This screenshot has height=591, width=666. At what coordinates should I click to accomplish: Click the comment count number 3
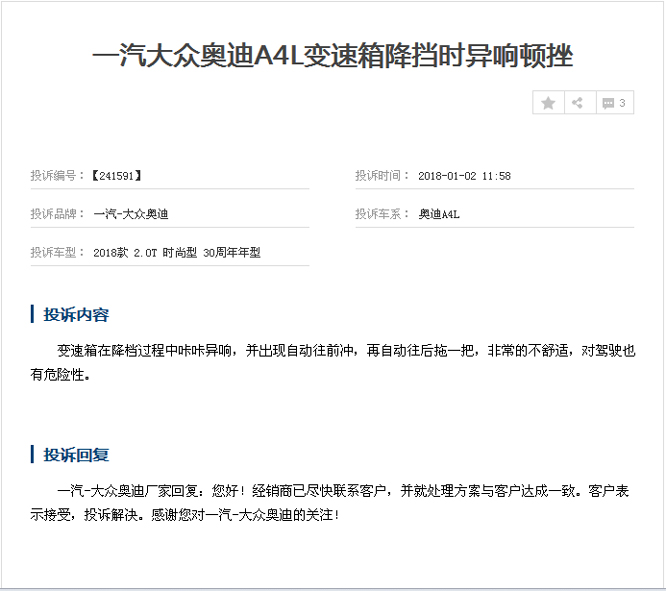click(x=623, y=103)
